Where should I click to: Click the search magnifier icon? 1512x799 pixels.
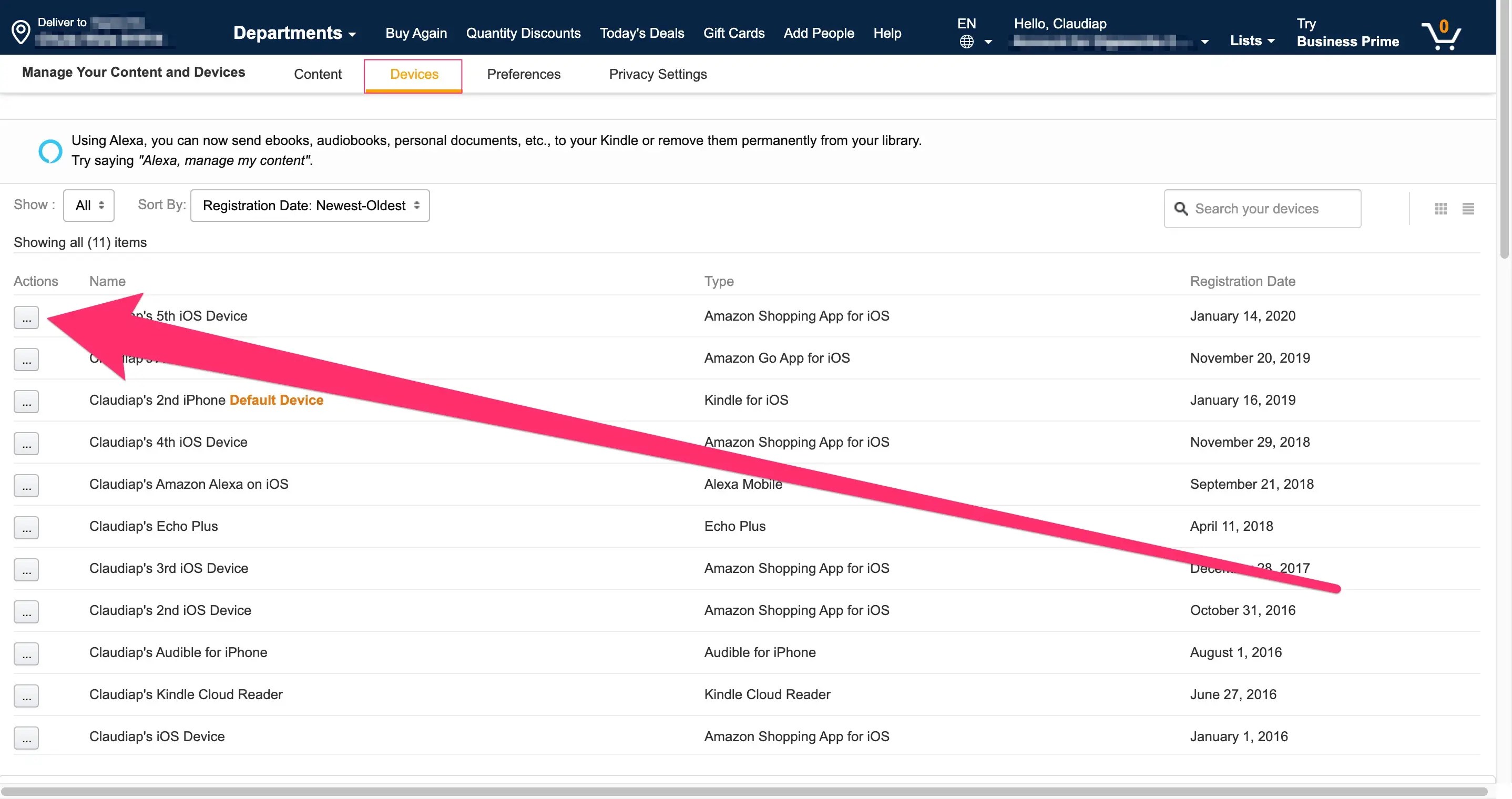point(1181,209)
